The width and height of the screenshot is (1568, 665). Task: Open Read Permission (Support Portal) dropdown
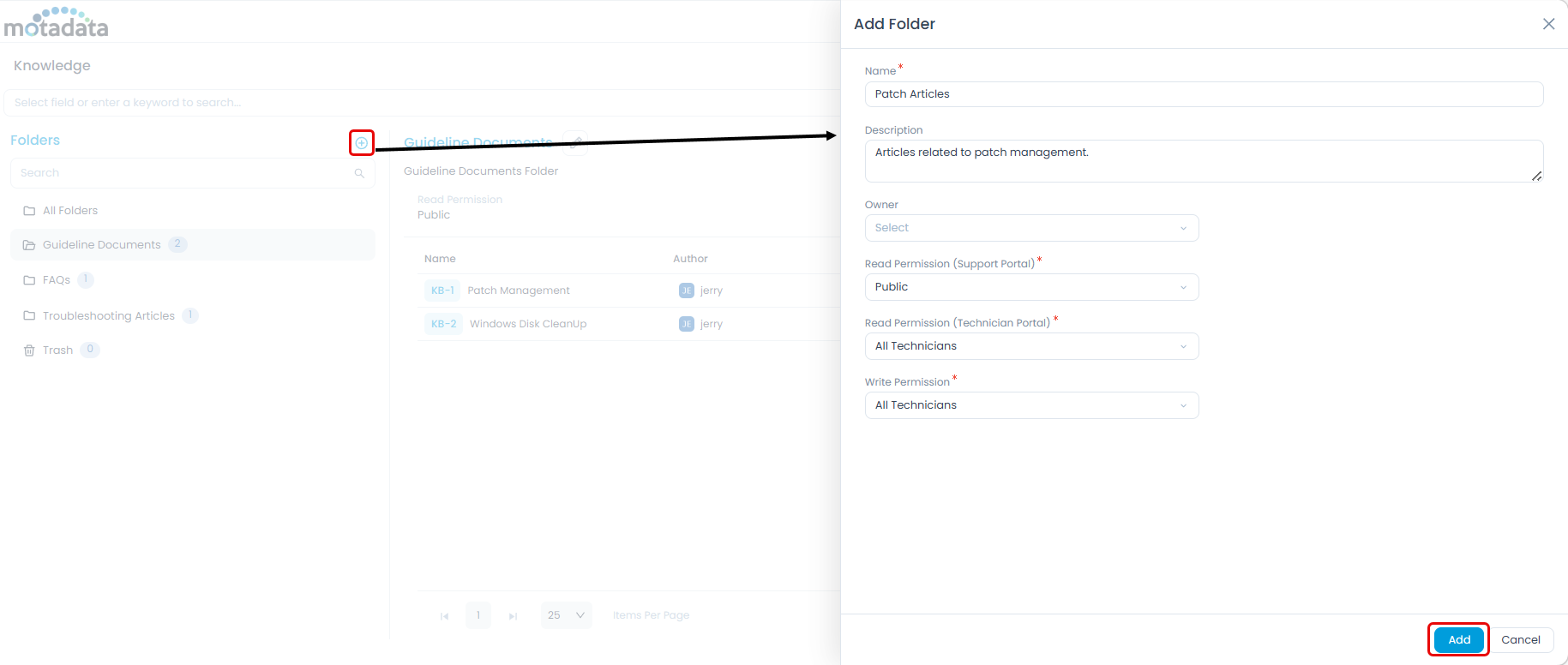tap(1031, 287)
